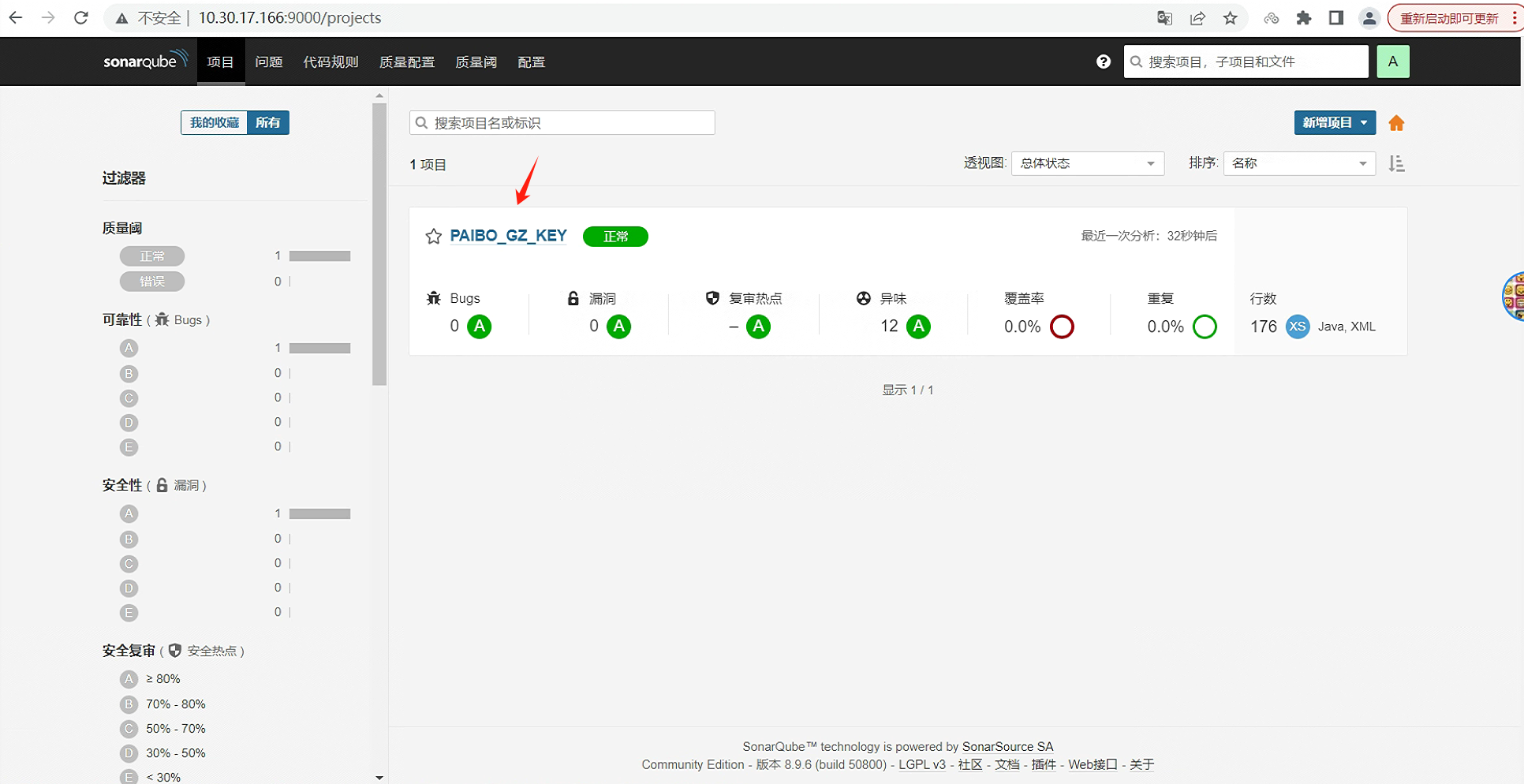Open the 配置 nav tab
The width and height of the screenshot is (1524, 784).
(532, 62)
